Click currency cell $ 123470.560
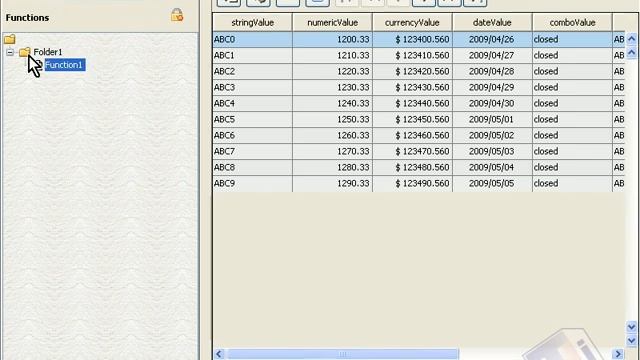The width and height of the screenshot is (640, 360). (412, 151)
